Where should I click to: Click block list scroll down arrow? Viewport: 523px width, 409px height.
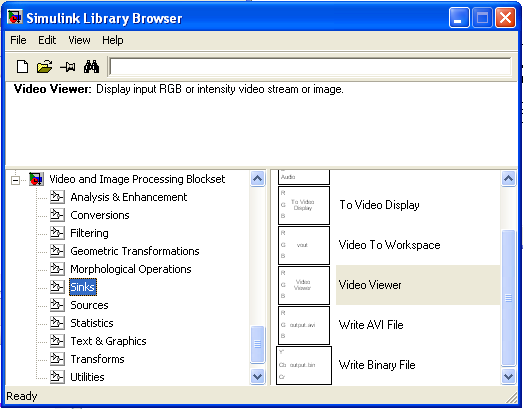click(508, 377)
